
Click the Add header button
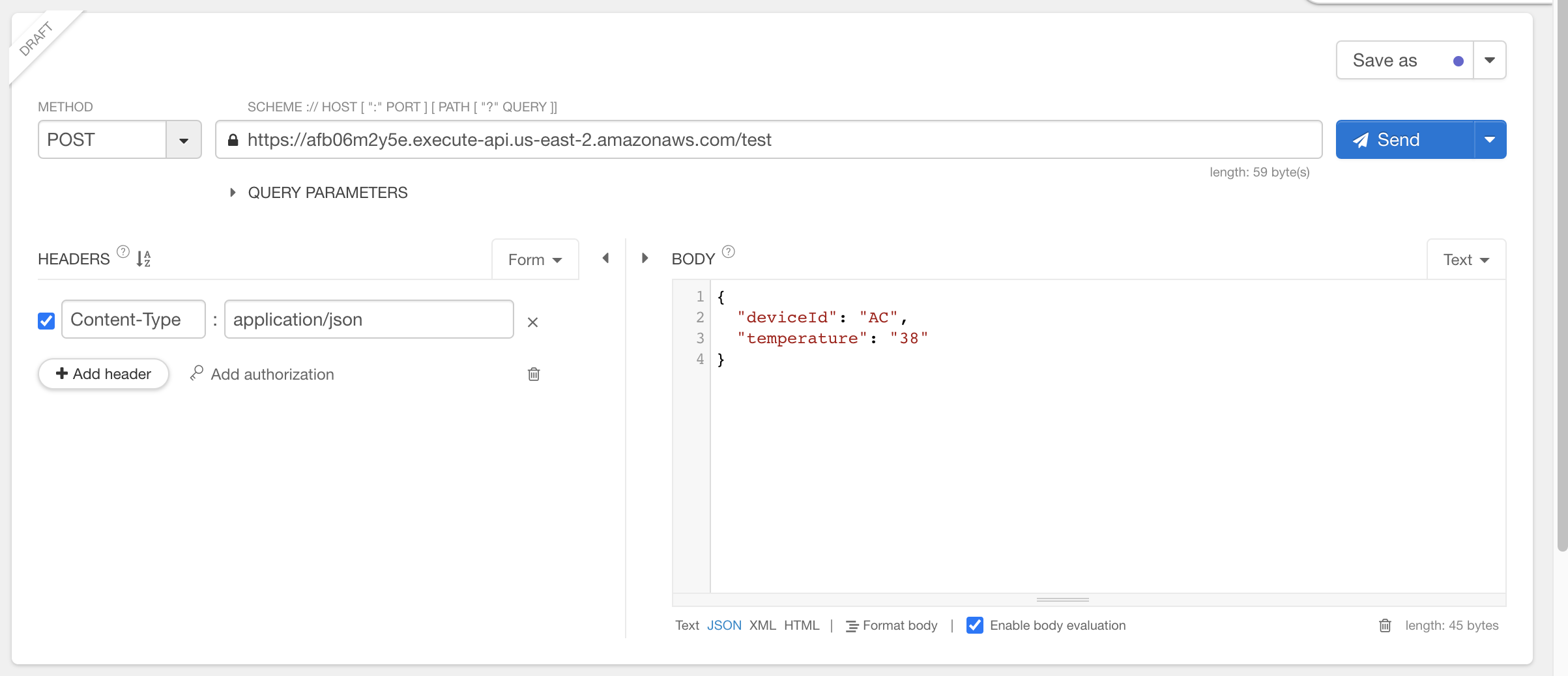point(103,374)
